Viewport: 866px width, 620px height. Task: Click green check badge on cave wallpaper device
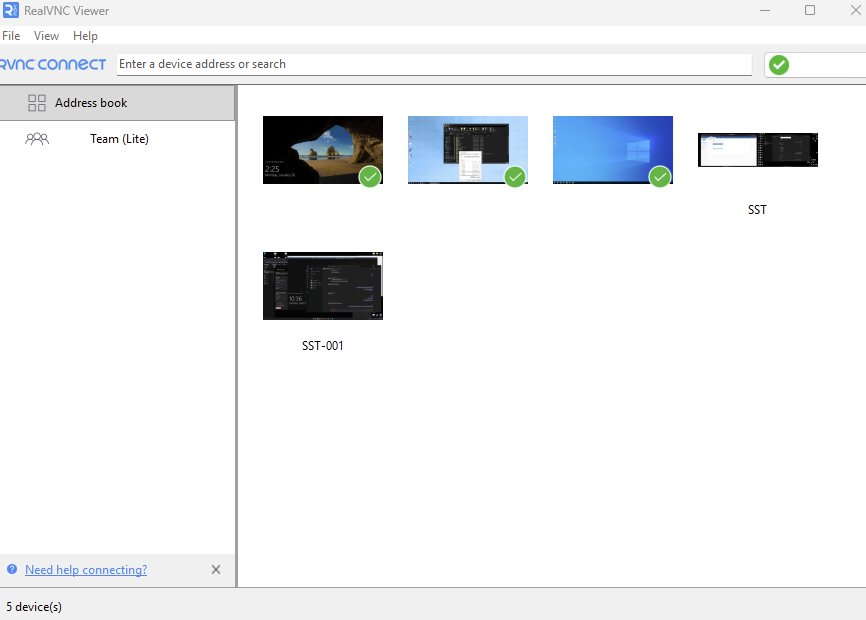point(370,177)
